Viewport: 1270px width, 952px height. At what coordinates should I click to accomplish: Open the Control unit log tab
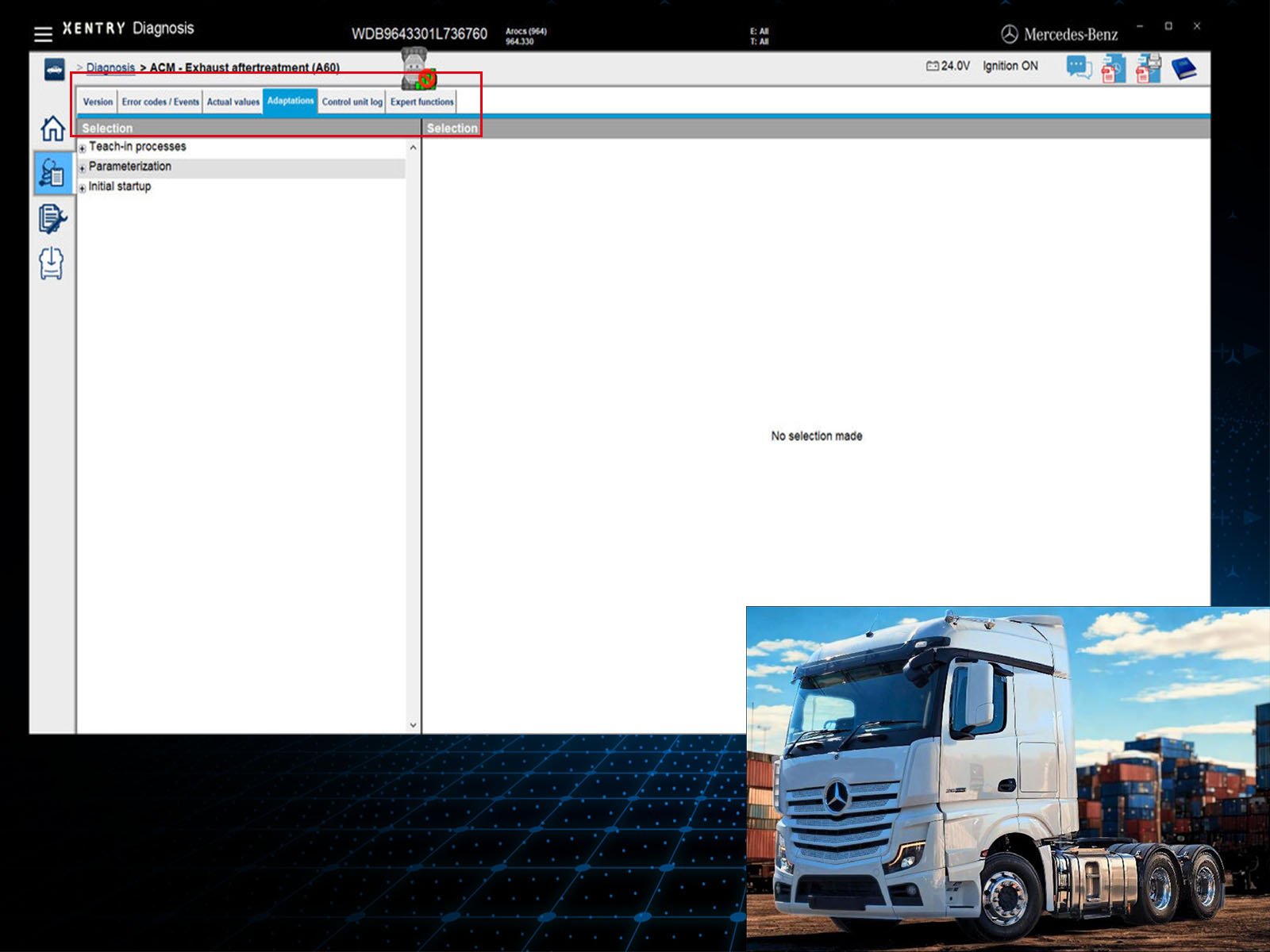coord(352,102)
